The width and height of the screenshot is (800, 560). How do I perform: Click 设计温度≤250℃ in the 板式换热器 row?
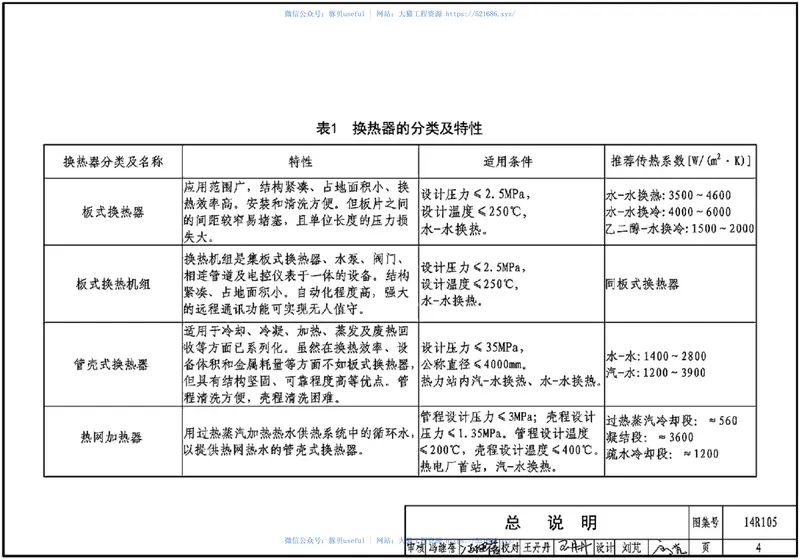(x=473, y=211)
